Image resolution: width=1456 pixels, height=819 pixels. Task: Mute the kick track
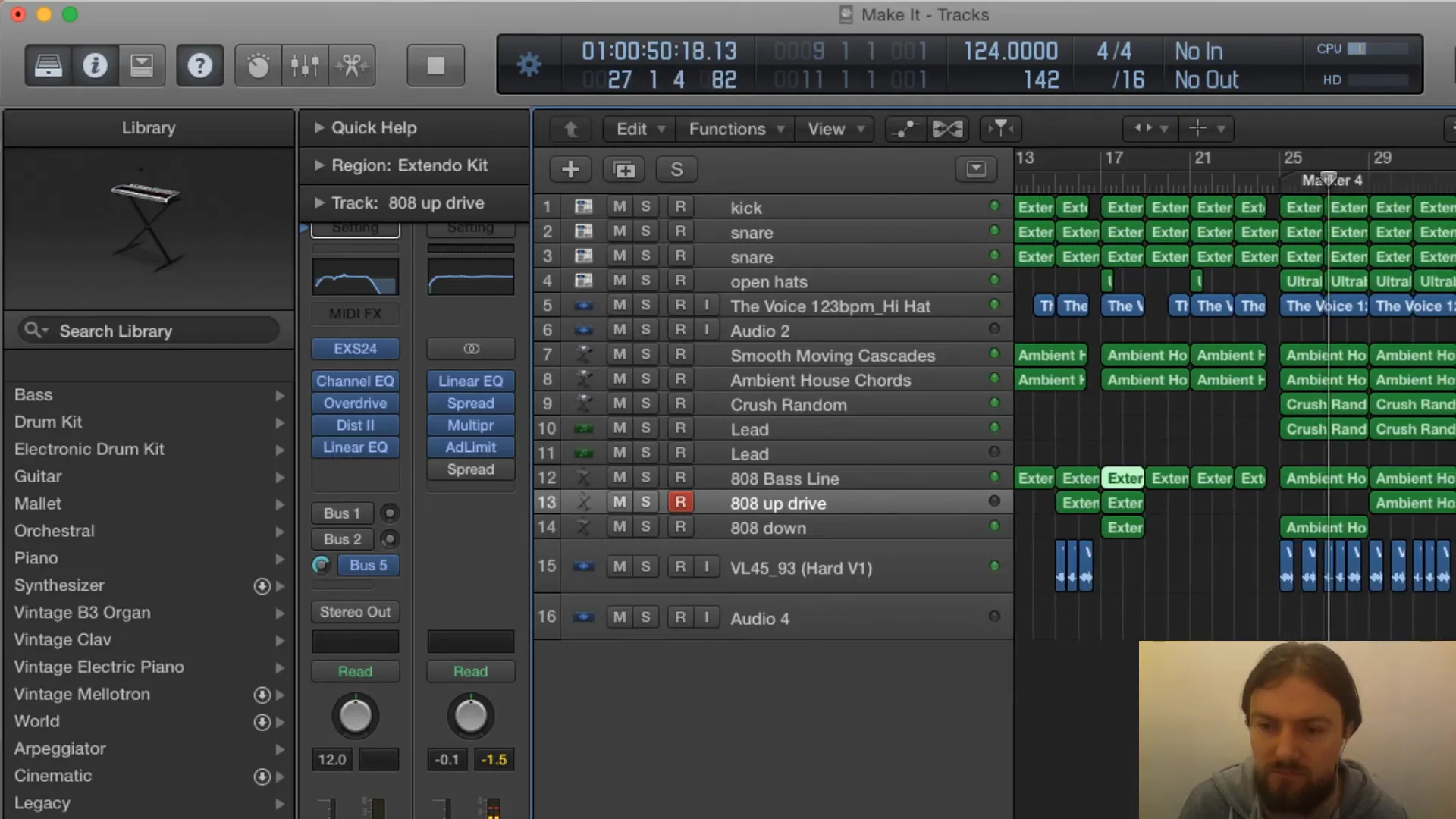point(620,206)
